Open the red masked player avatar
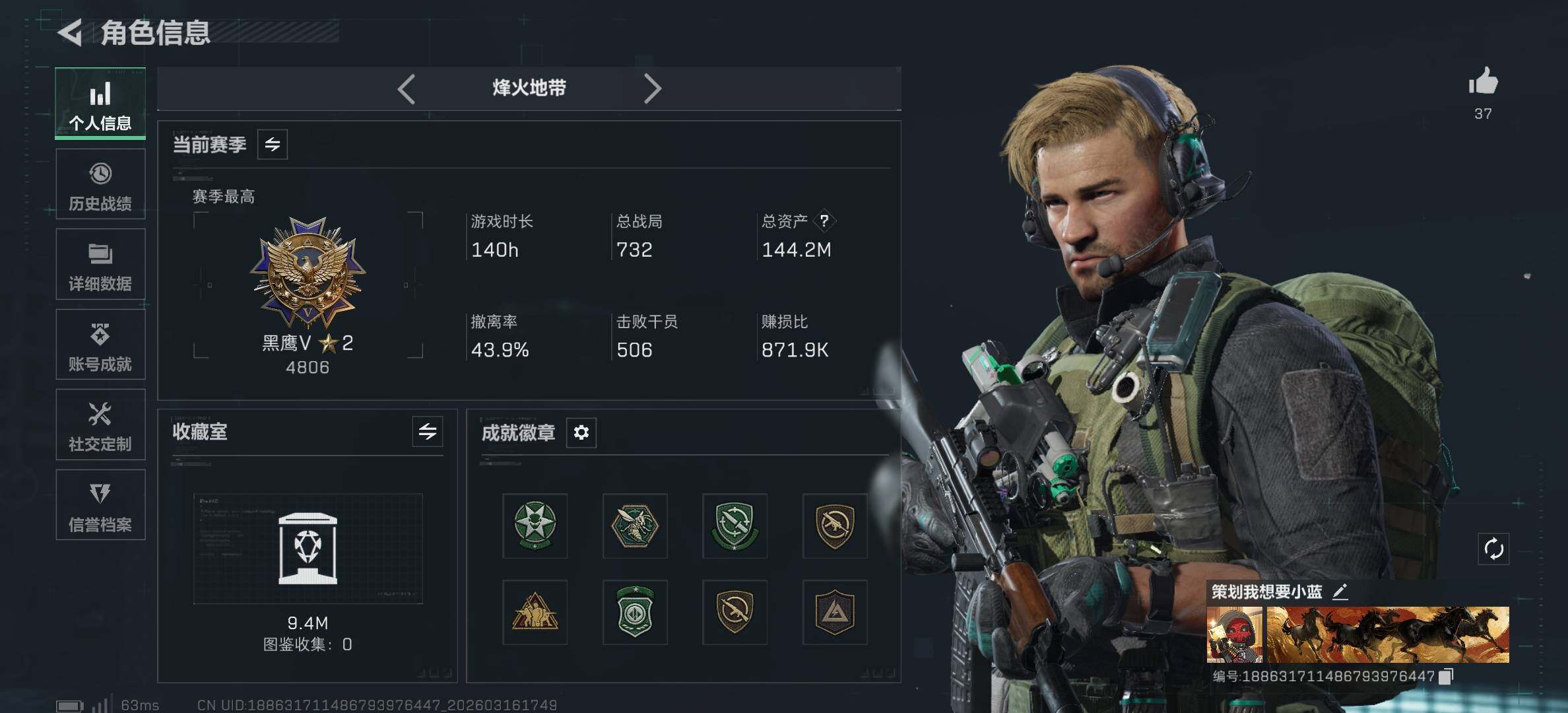This screenshot has width=1568, height=713. pyautogui.click(x=1235, y=634)
